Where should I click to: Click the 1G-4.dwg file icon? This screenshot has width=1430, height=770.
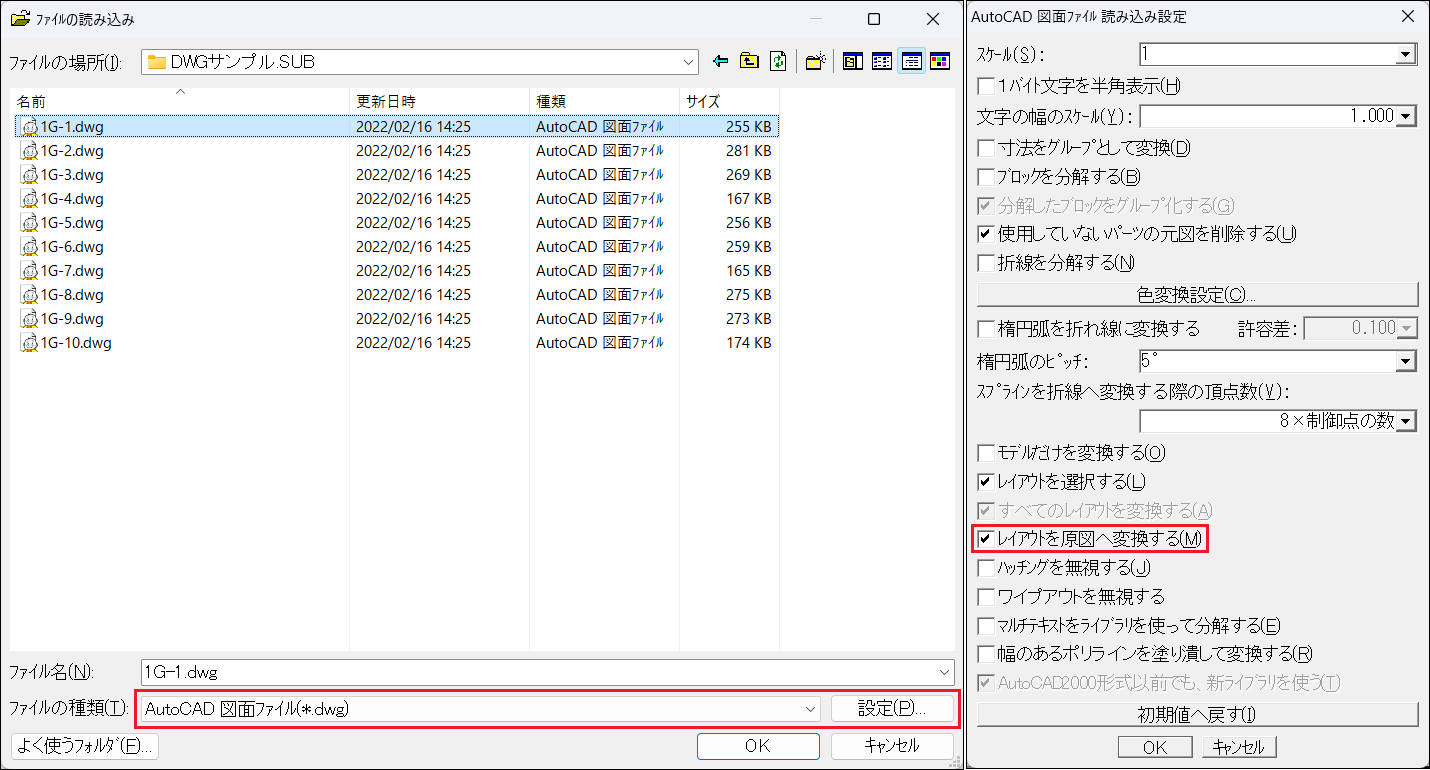29,199
